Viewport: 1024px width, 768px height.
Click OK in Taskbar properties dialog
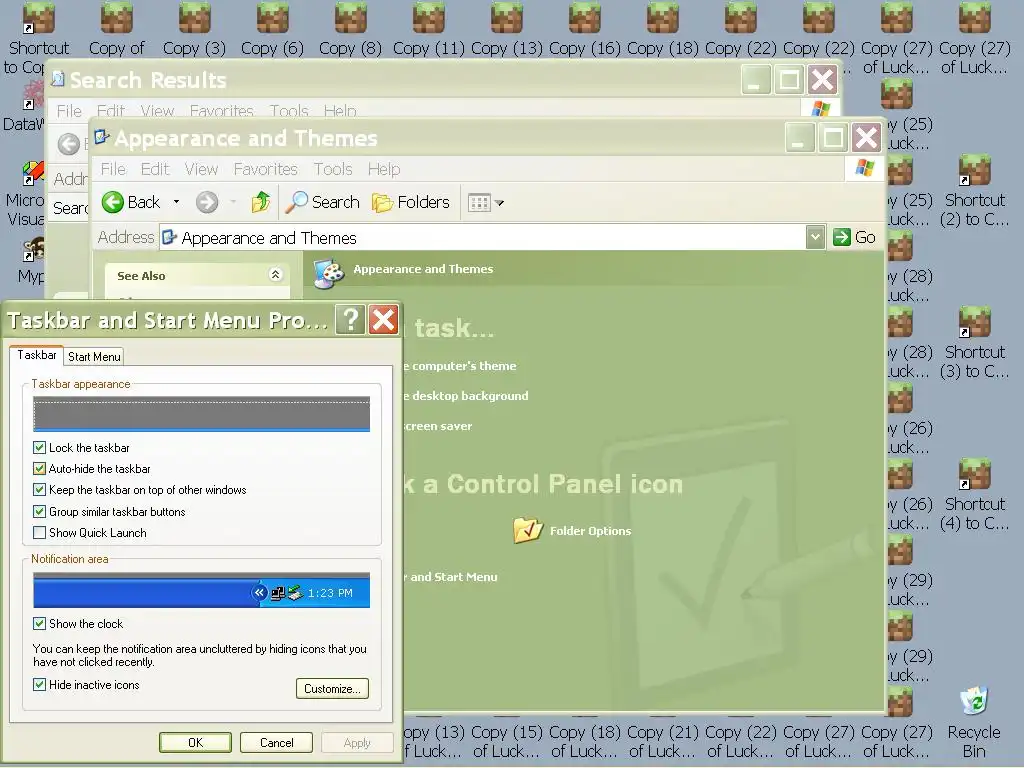[195, 743]
